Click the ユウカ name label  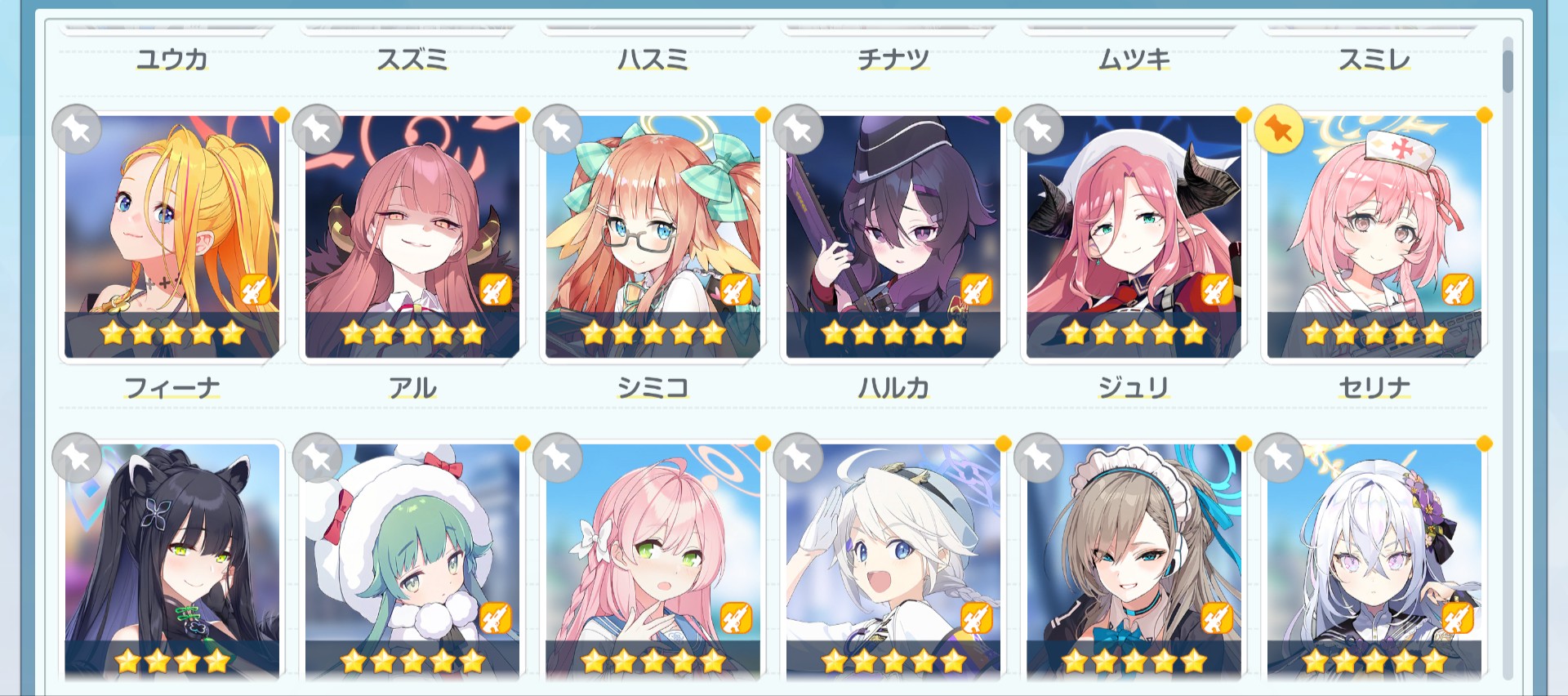[x=172, y=59]
